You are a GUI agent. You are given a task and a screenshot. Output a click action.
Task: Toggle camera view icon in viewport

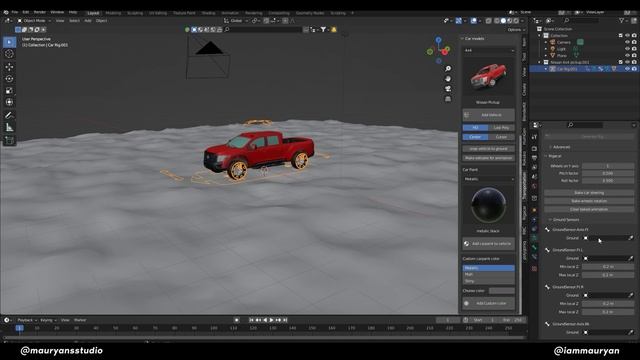click(x=448, y=89)
